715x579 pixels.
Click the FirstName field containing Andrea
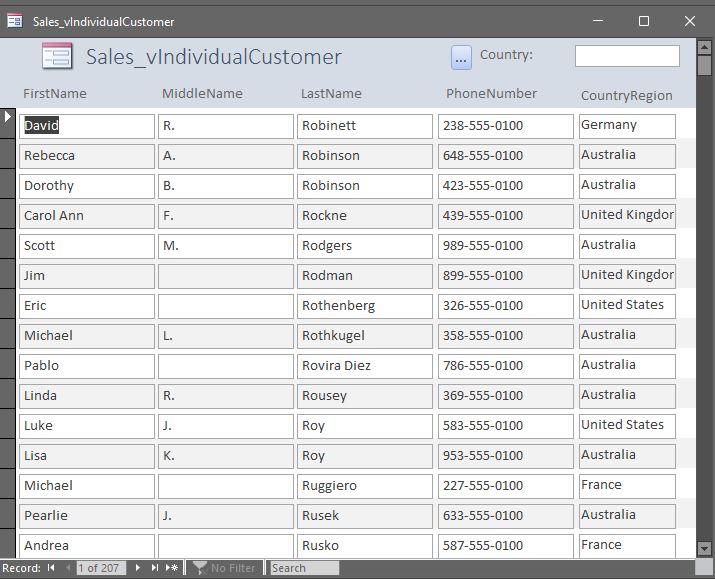pos(87,546)
